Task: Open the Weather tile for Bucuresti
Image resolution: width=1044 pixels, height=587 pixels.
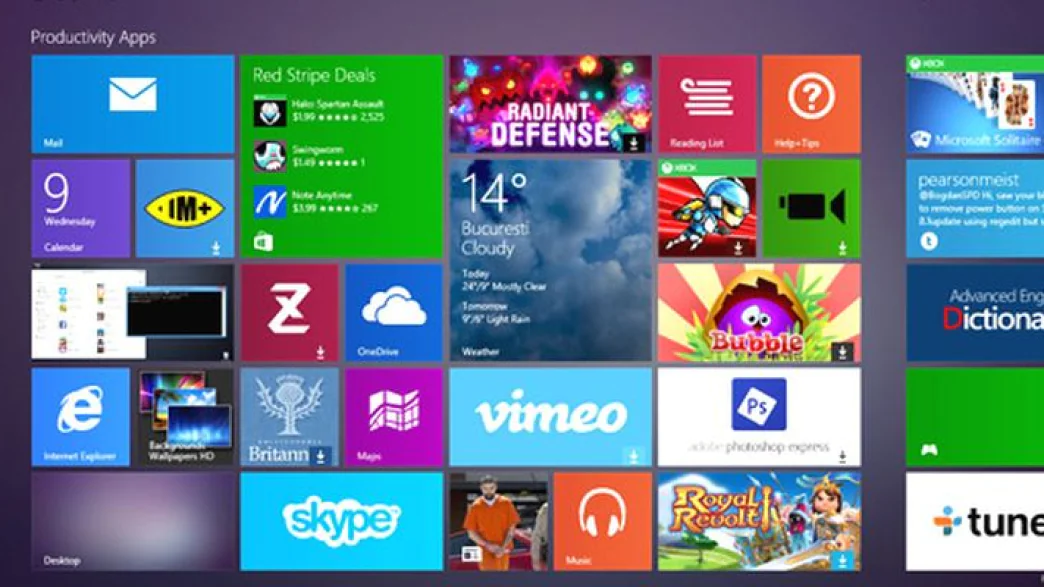Action: coord(551,260)
